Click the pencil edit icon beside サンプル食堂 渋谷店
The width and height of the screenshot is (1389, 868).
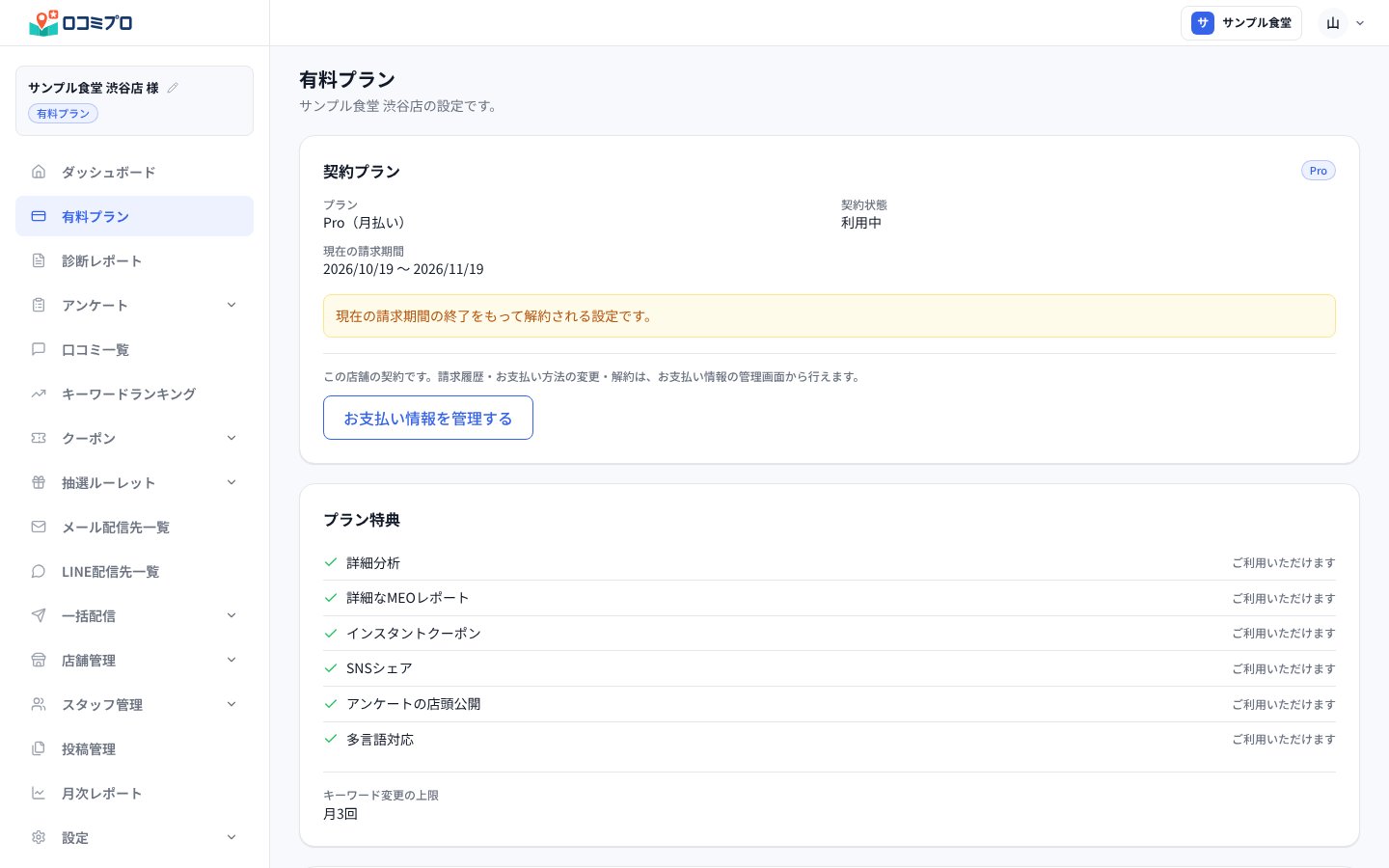(x=173, y=88)
